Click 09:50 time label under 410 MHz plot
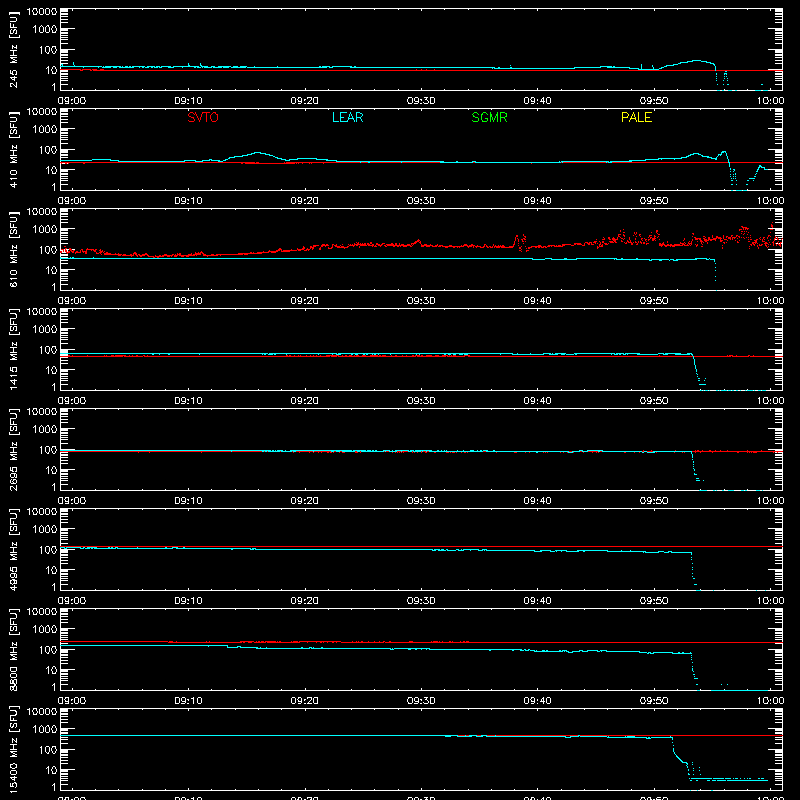 point(654,201)
